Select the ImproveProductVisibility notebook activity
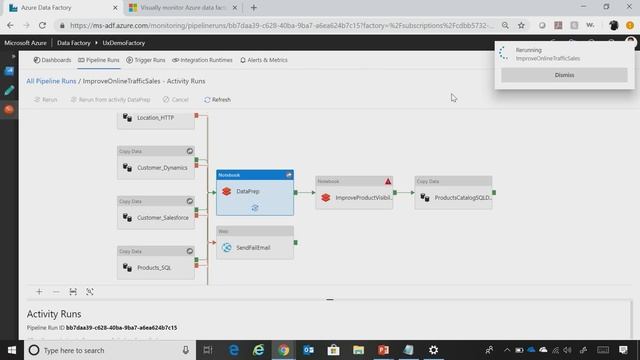Screen dimensions: 640x360 (x=354, y=193)
